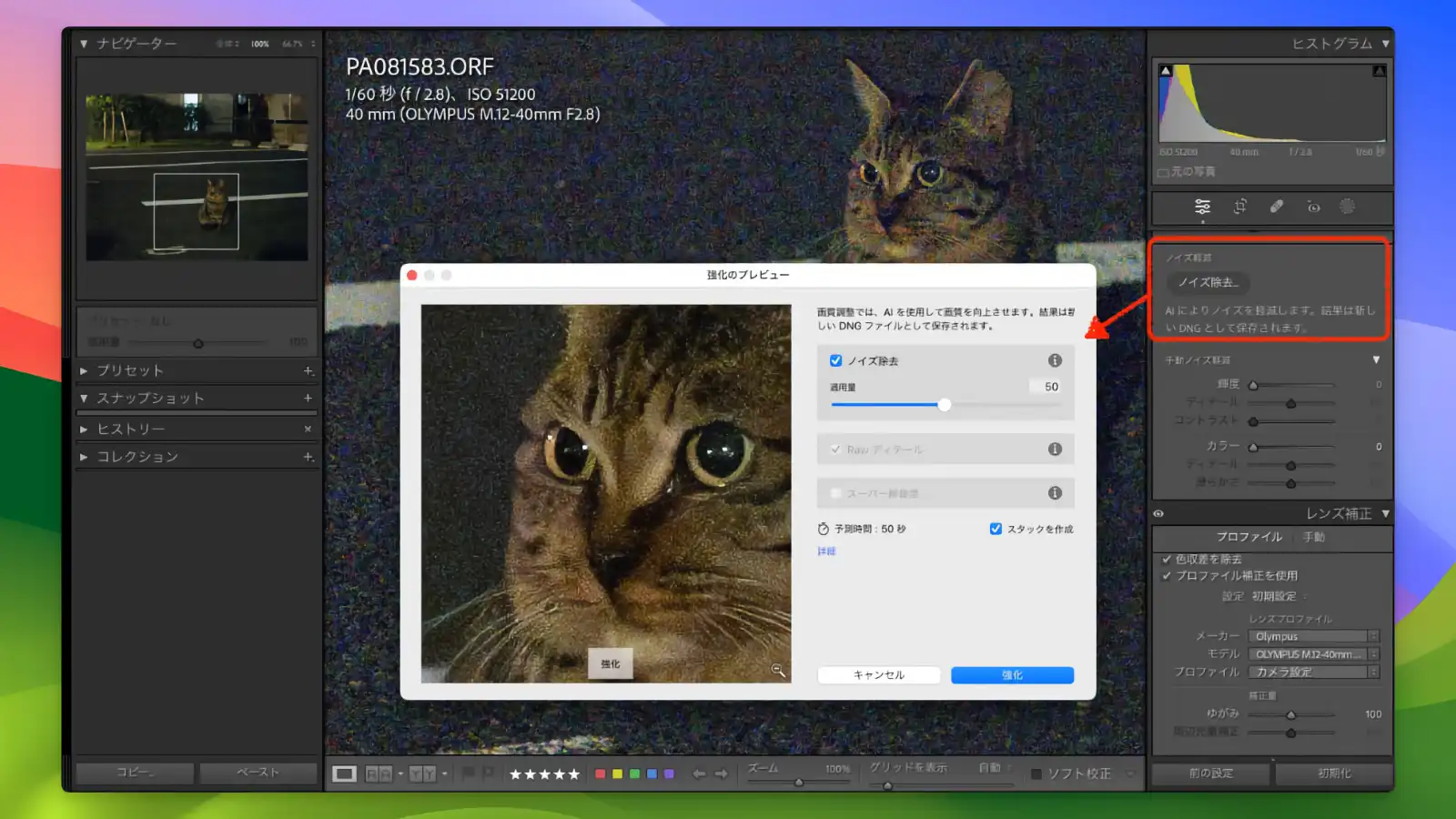This screenshot has height=819, width=1456.
Task: Click the next photo arrow icon
Action: pos(721,773)
